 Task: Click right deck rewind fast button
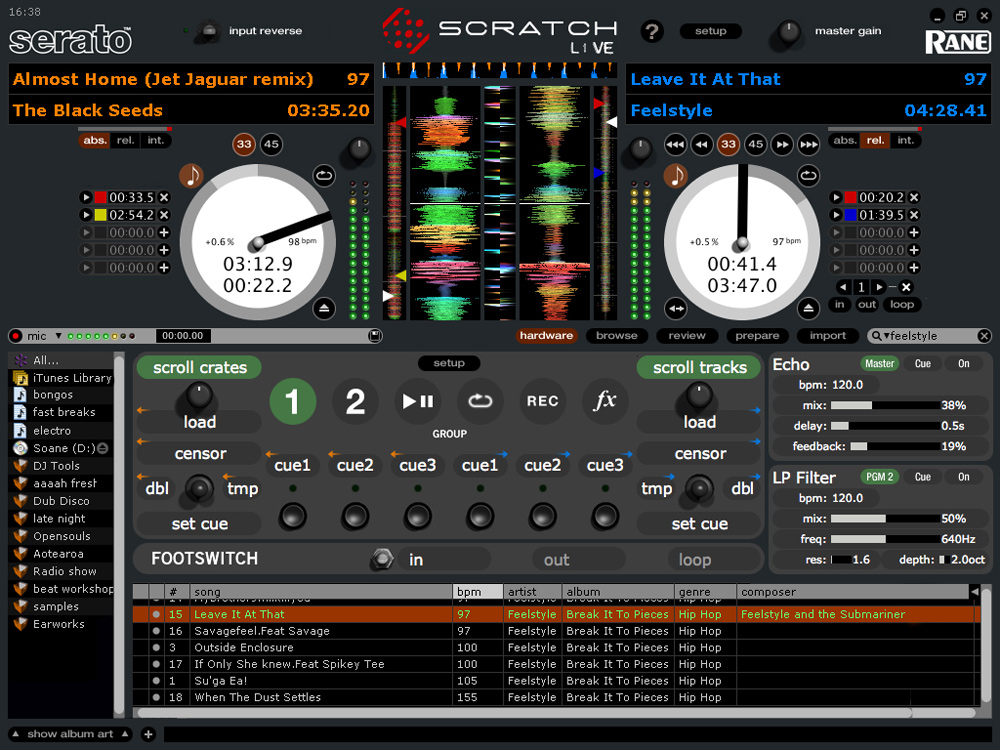tap(675, 144)
